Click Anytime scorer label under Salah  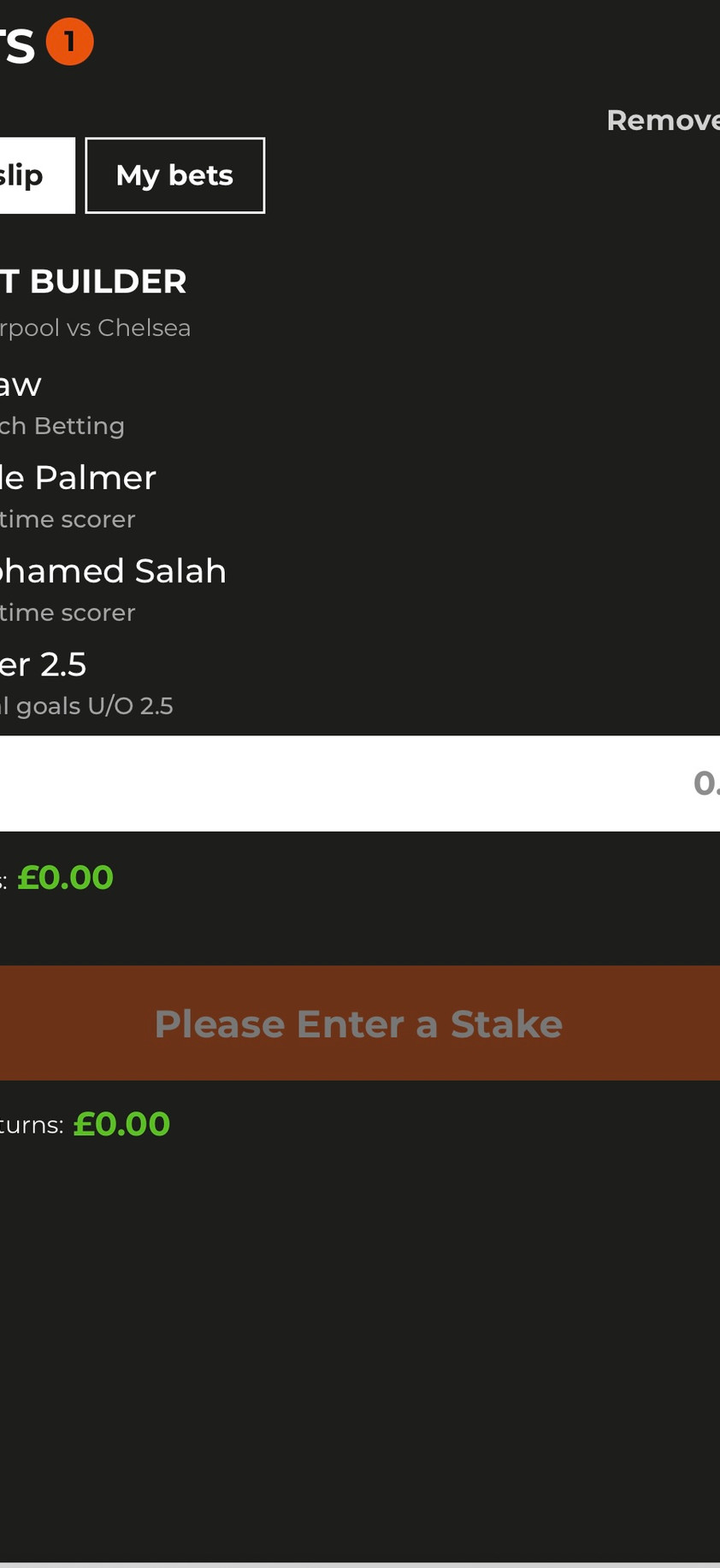pyautogui.click(x=67, y=612)
